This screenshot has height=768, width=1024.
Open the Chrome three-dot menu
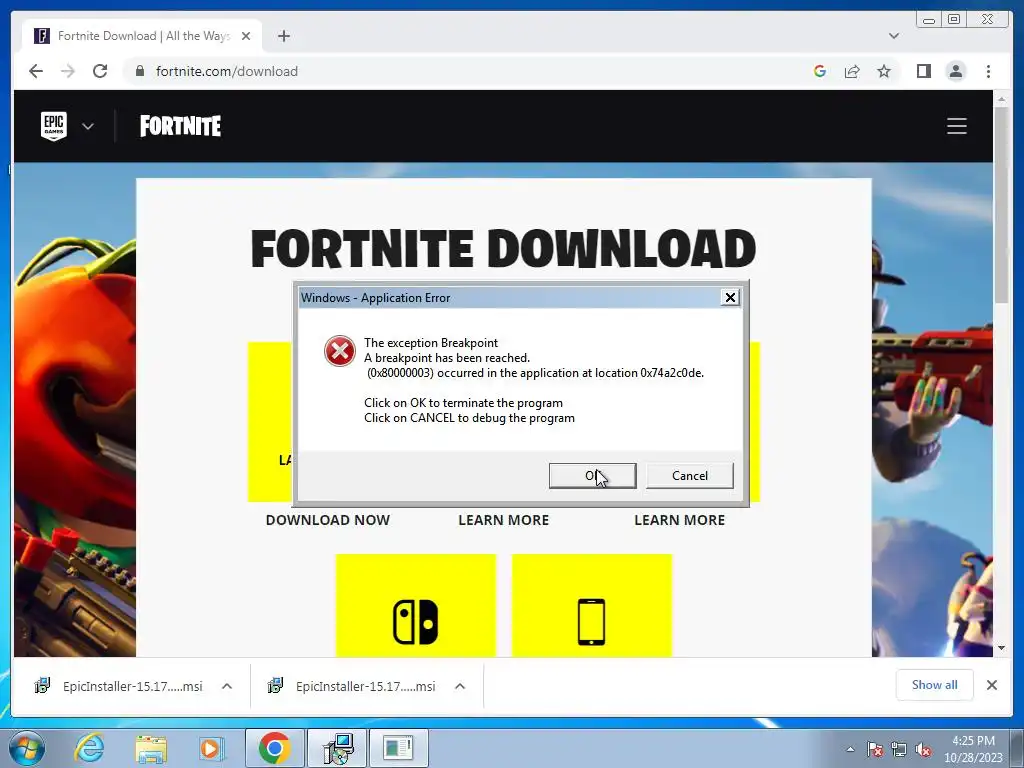(988, 71)
